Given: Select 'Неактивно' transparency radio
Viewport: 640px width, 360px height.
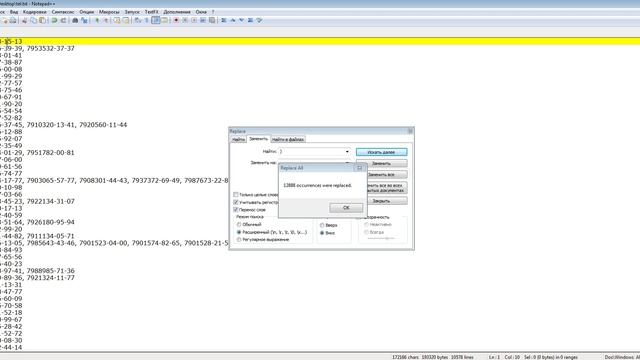Looking at the screenshot, I should pyautogui.click(x=367, y=224).
